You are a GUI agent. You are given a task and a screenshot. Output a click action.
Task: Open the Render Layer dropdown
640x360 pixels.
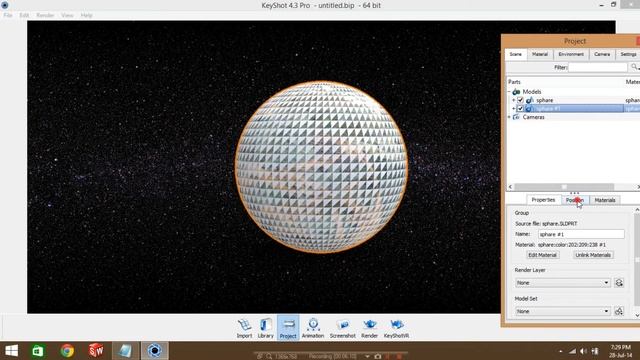point(562,282)
